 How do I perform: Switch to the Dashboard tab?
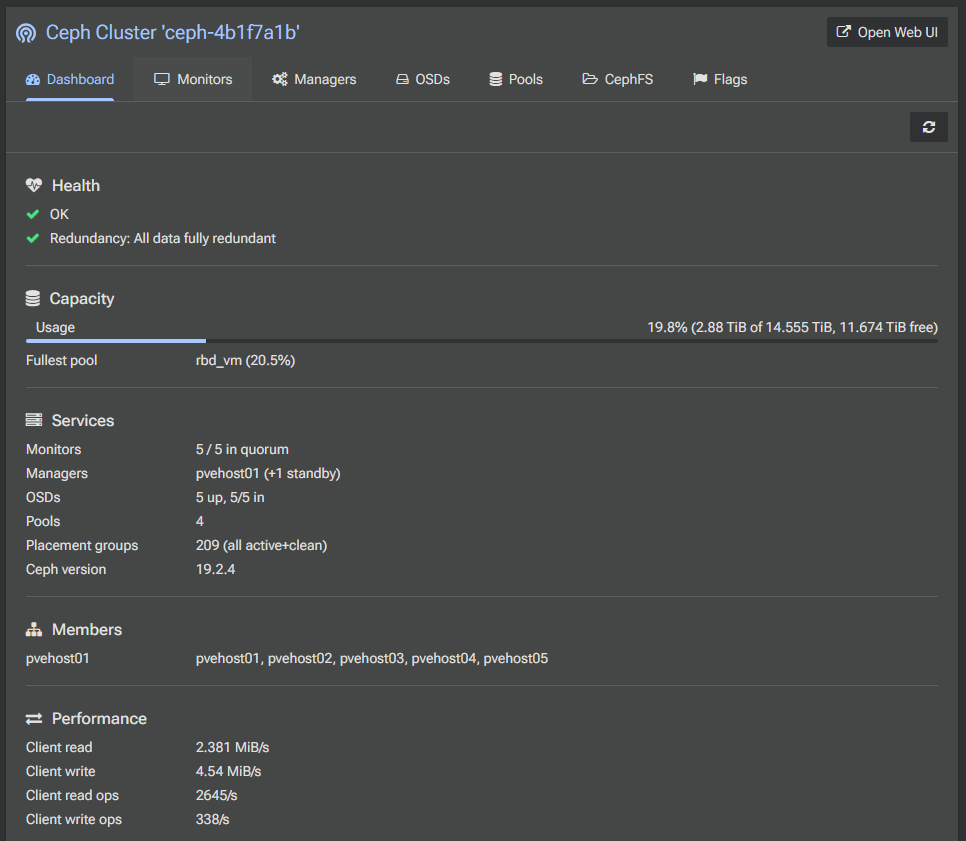pyautogui.click(x=70, y=79)
